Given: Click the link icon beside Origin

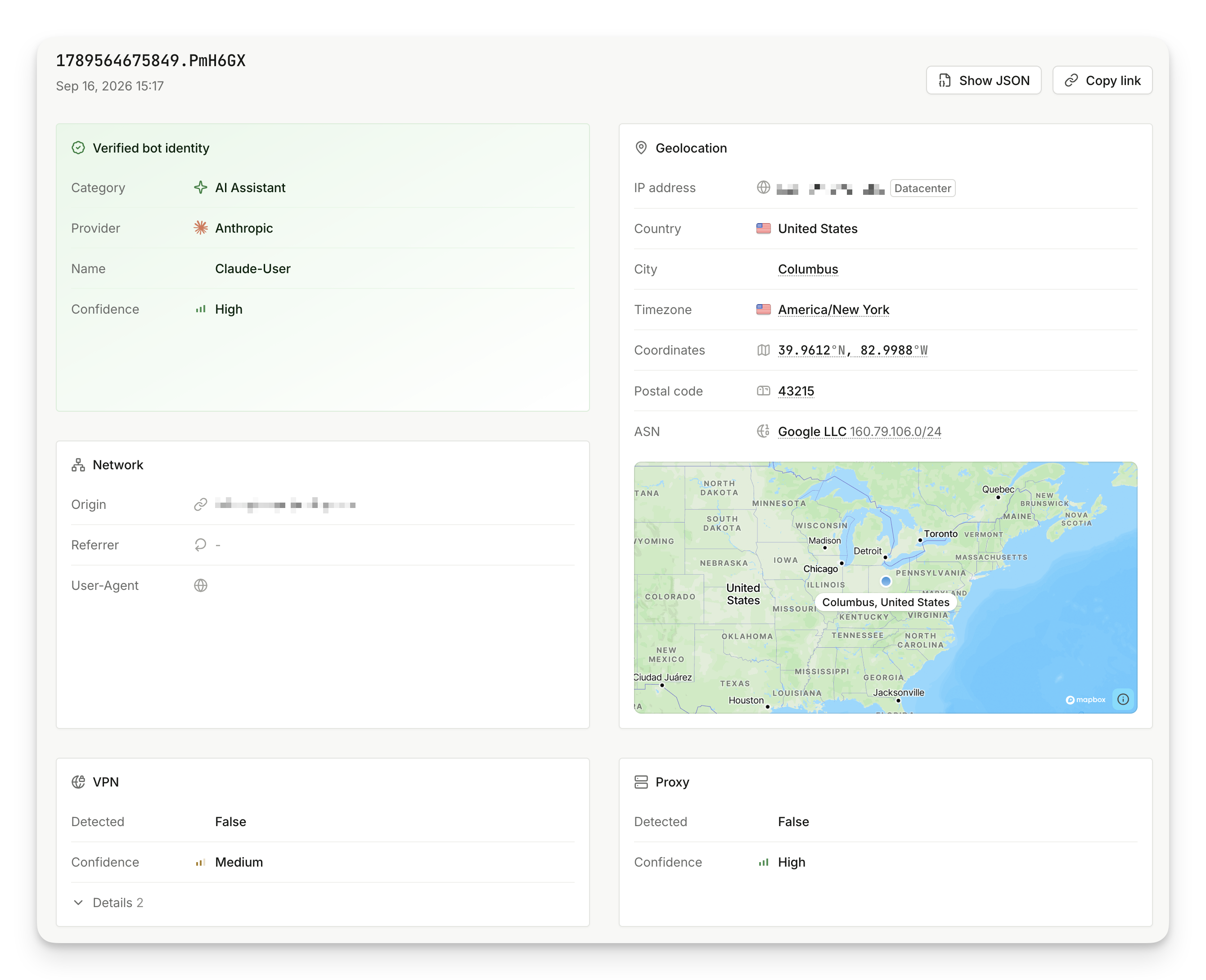Looking at the screenshot, I should (x=200, y=504).
